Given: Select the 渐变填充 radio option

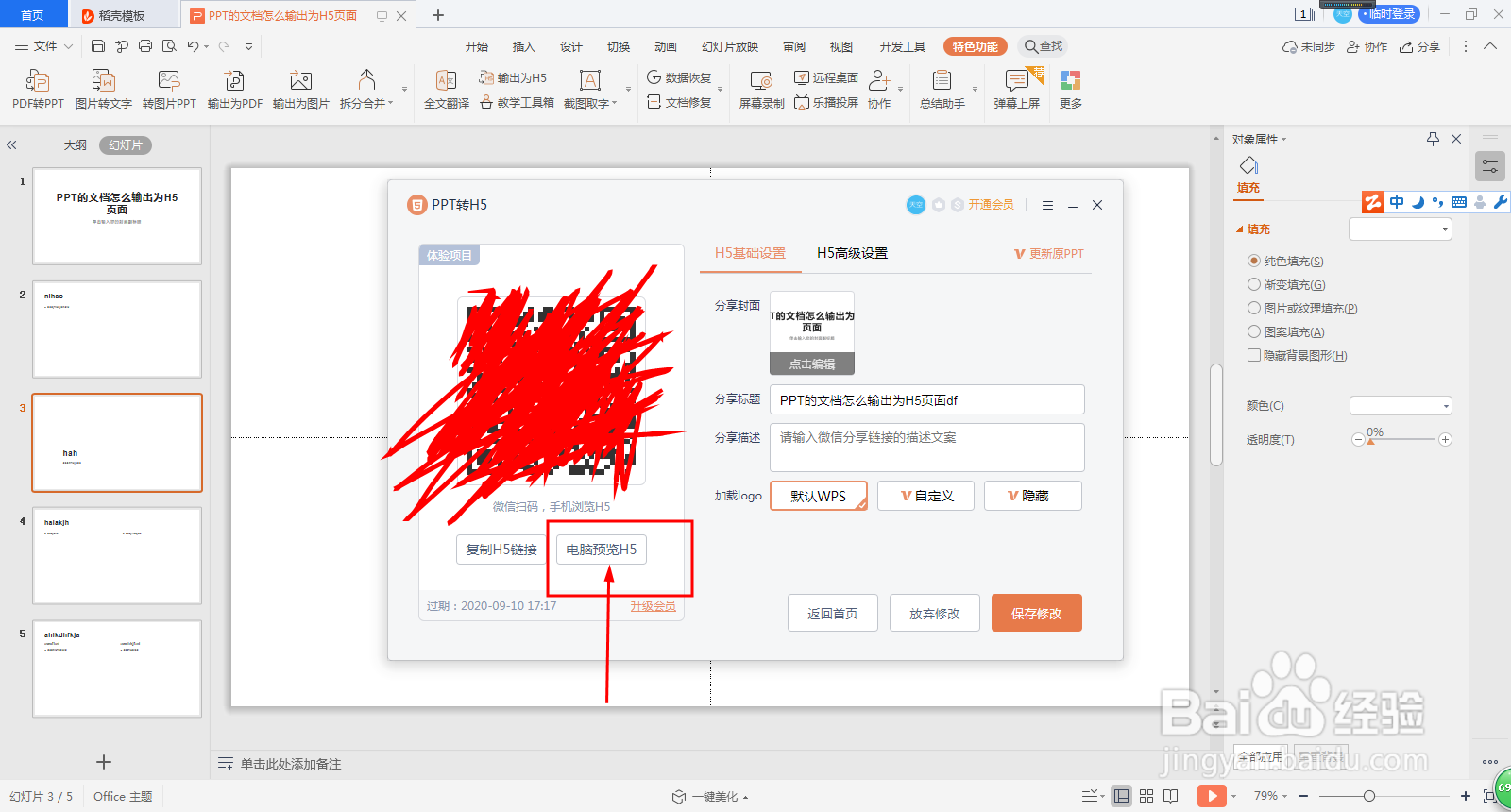Looking at the screenshot, I should (1254, 284).
